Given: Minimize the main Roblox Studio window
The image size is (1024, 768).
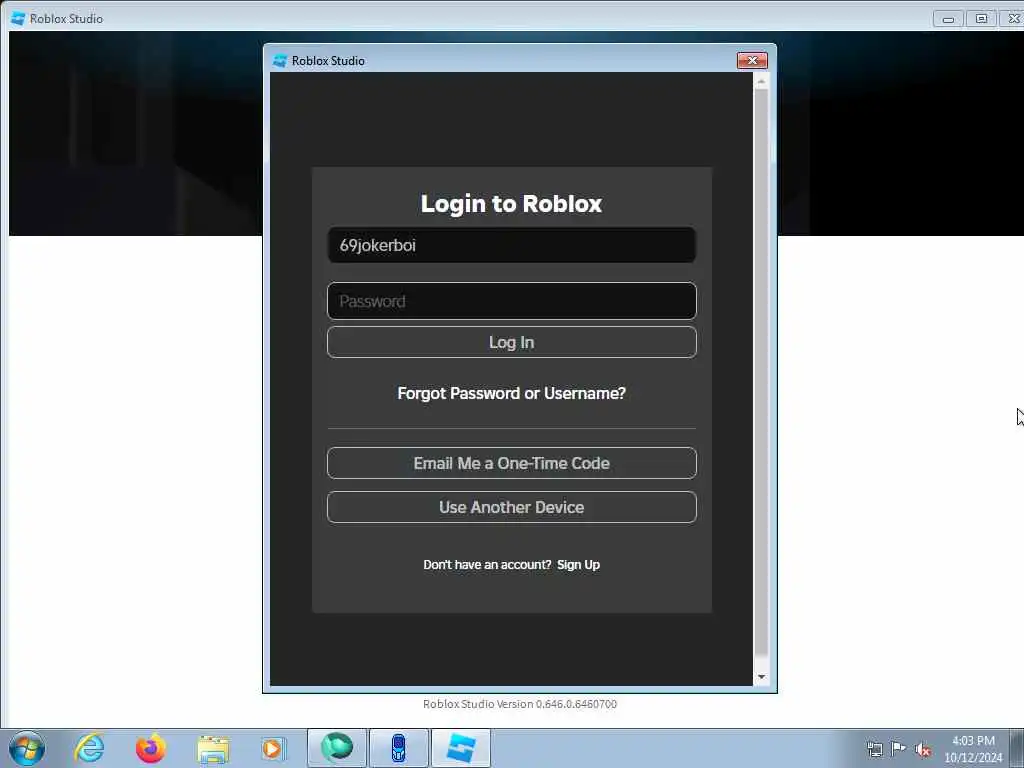Looking at the screenshot, I should tap(948, 19).
